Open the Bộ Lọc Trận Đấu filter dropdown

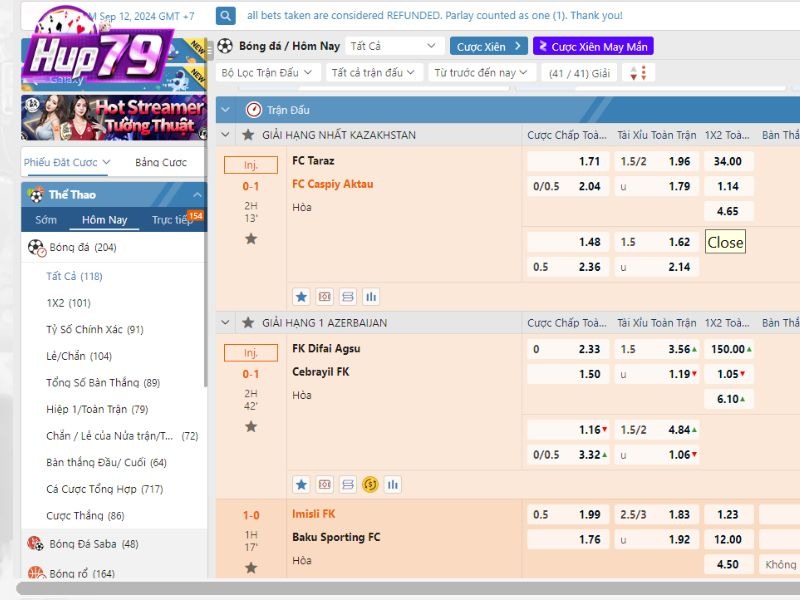coord(268,73)
